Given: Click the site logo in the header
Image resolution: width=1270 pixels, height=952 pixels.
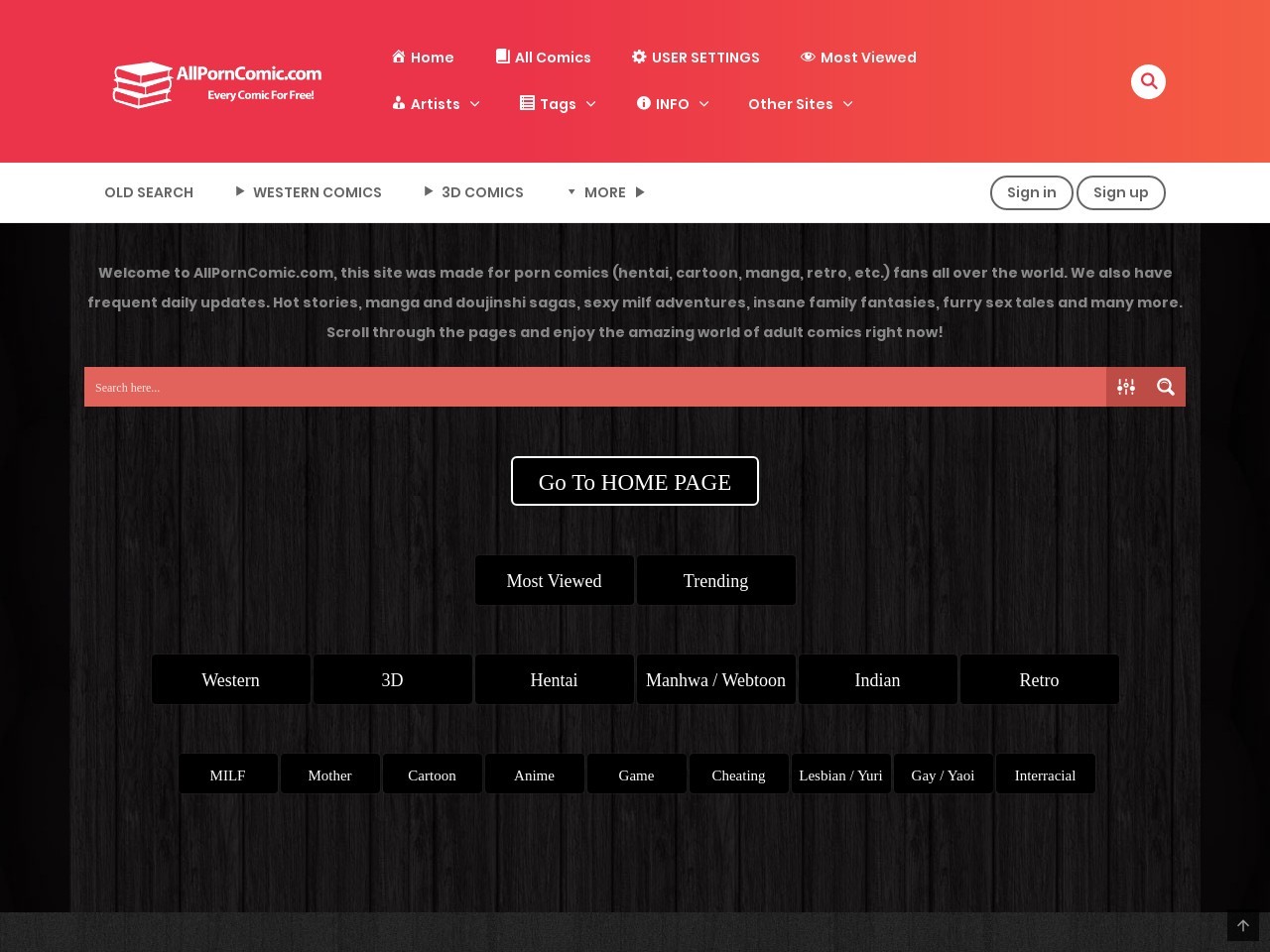Looking at the screenshot, I should [x=217, y=83].
